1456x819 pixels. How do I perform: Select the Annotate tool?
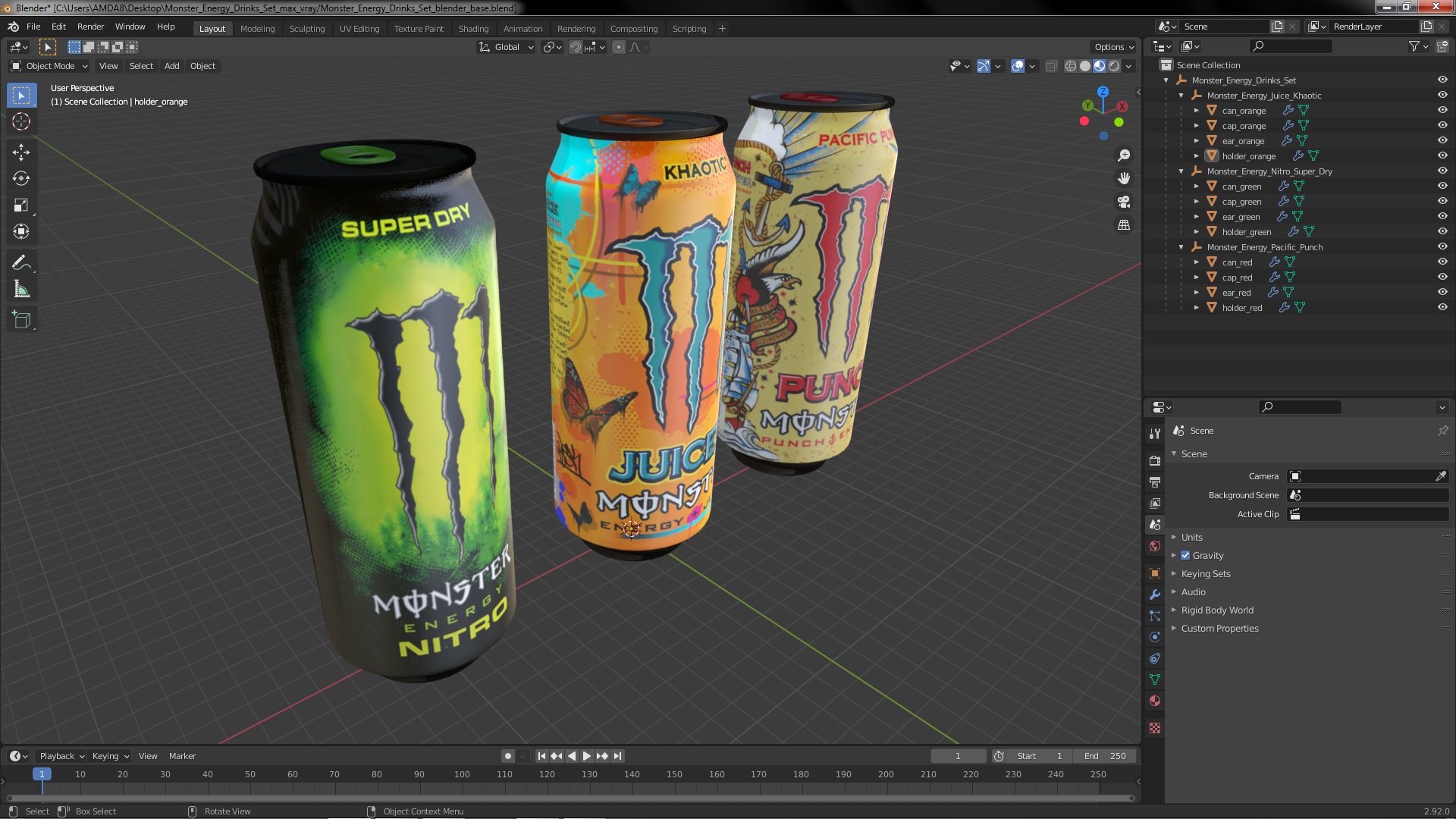pyautogui.click(x=21, y=263)
